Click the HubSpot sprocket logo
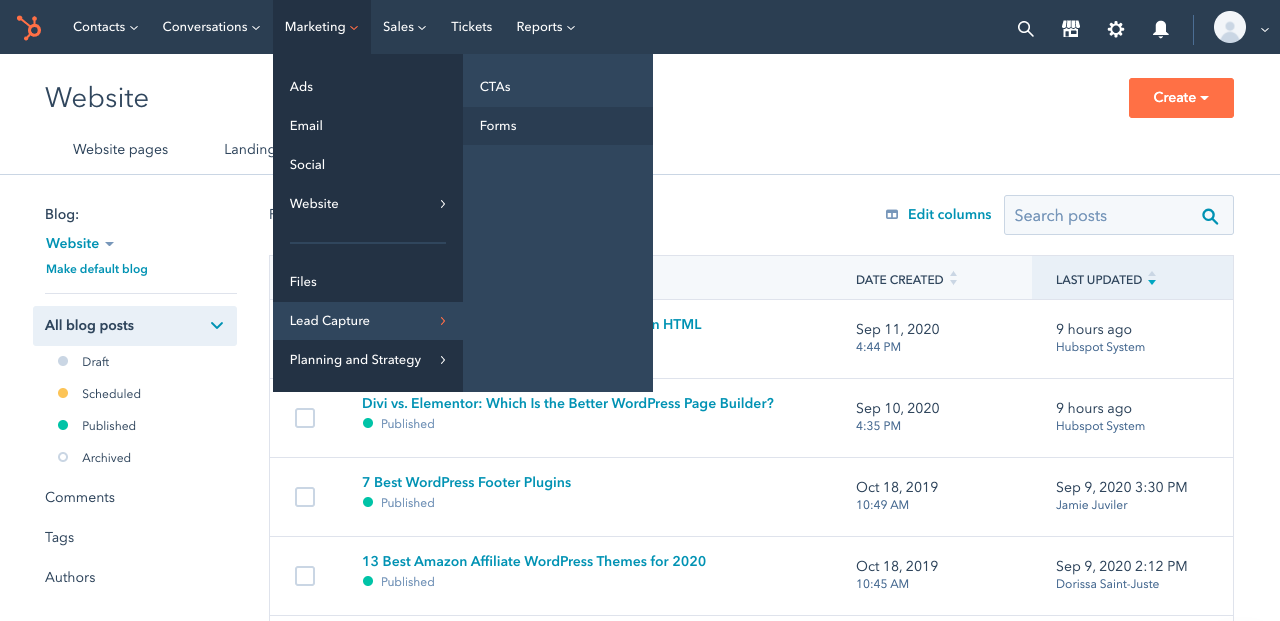 click(x=29, y=27)
